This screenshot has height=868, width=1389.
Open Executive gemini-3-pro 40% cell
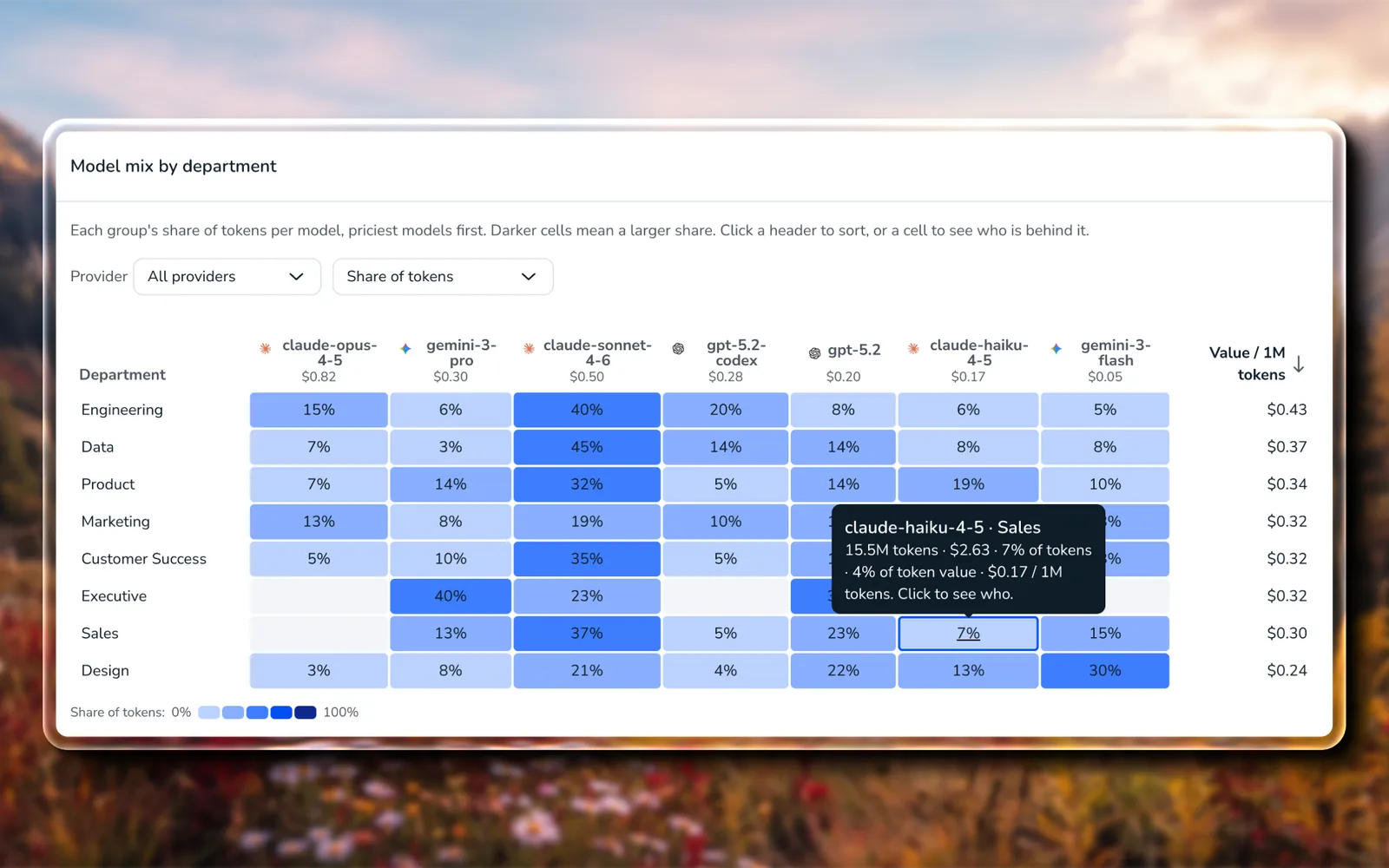(451, 596)
